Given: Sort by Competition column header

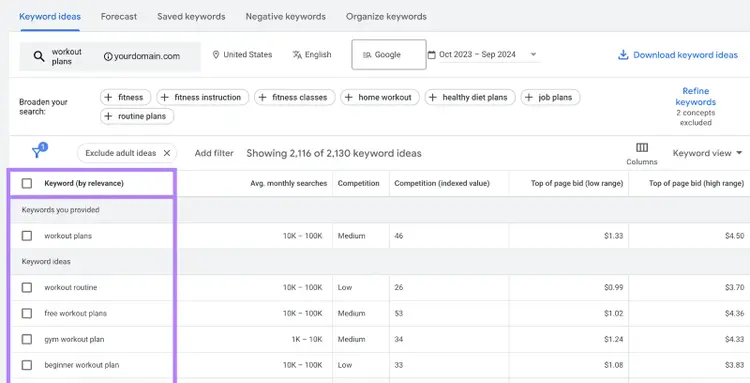Looking at the screenshot, I should click(x=358, y=183).
